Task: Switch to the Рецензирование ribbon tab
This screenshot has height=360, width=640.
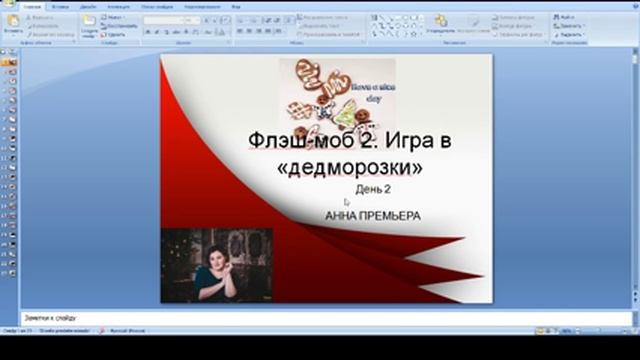Action: pos(202,7)
